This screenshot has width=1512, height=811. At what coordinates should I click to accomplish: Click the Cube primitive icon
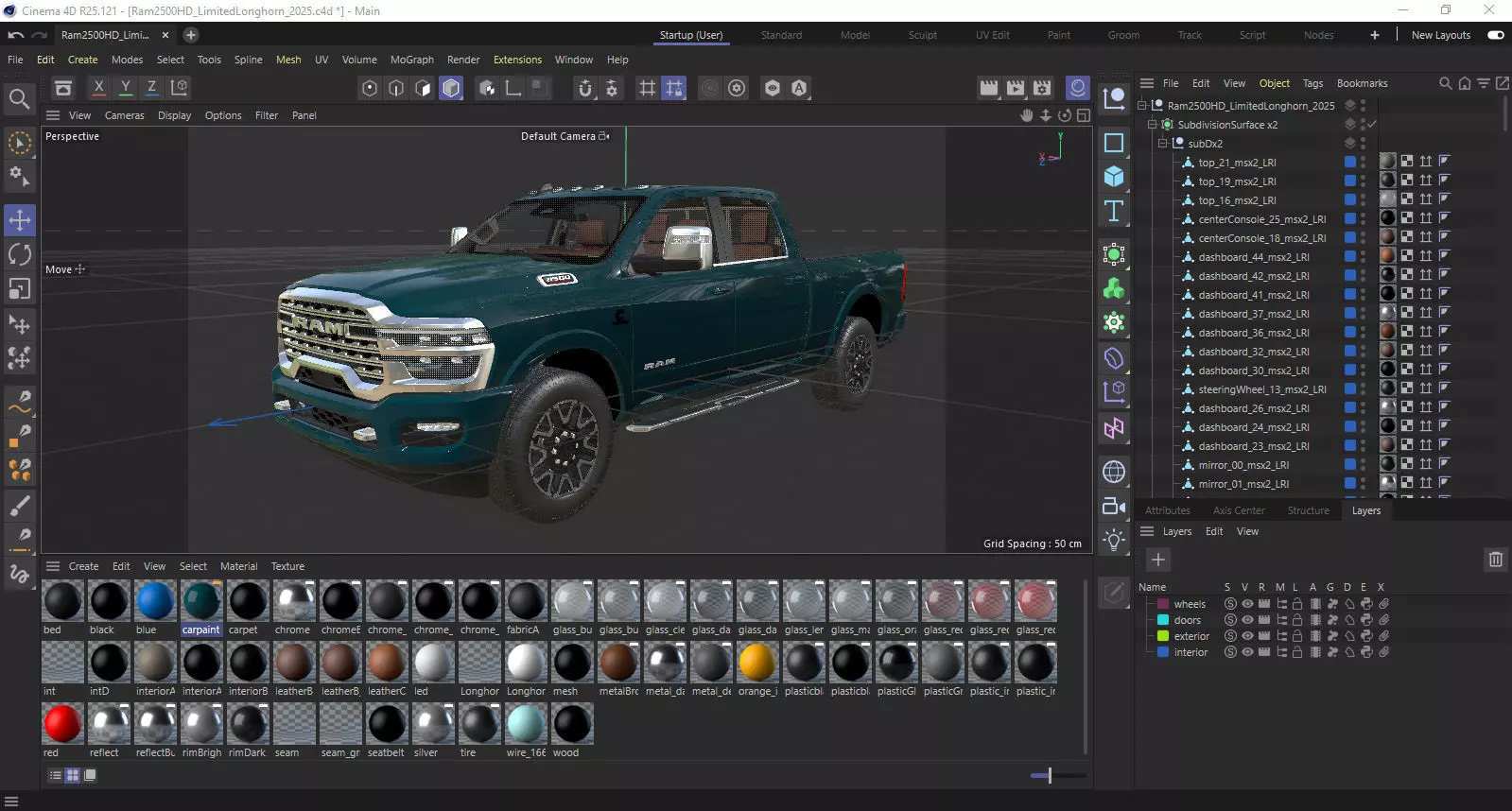point(1114,177)
